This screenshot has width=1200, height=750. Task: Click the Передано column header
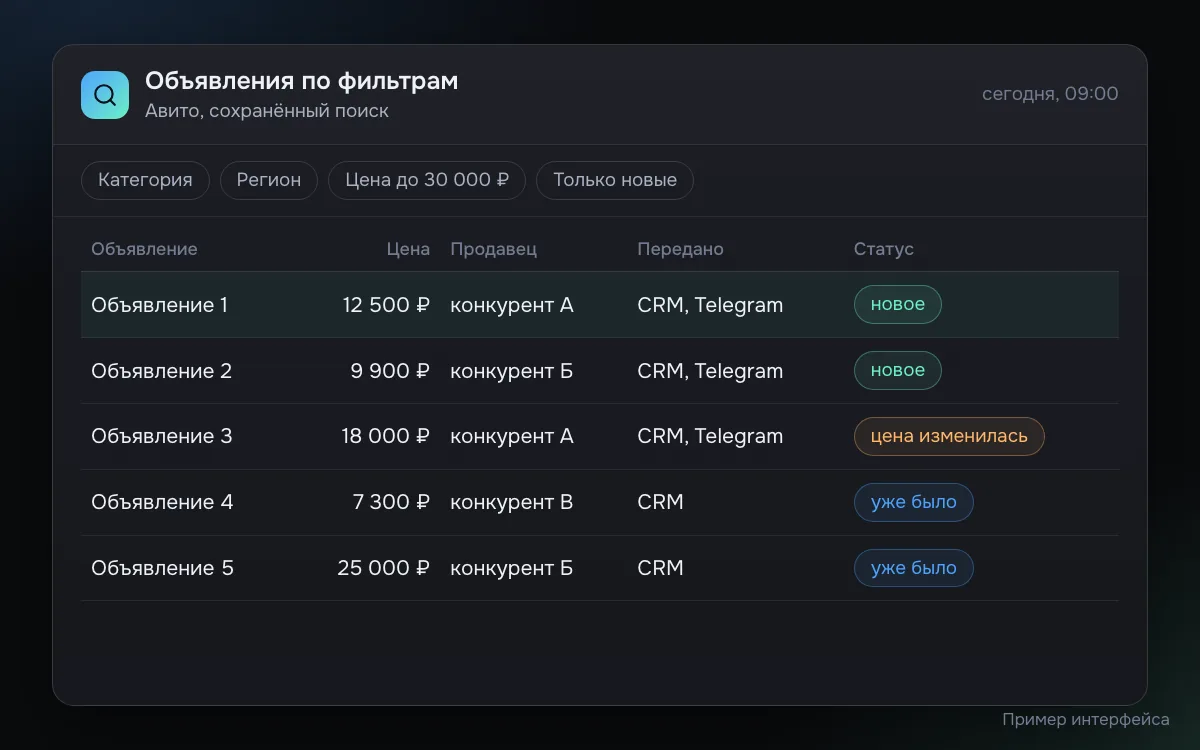(x=680, y=249)
